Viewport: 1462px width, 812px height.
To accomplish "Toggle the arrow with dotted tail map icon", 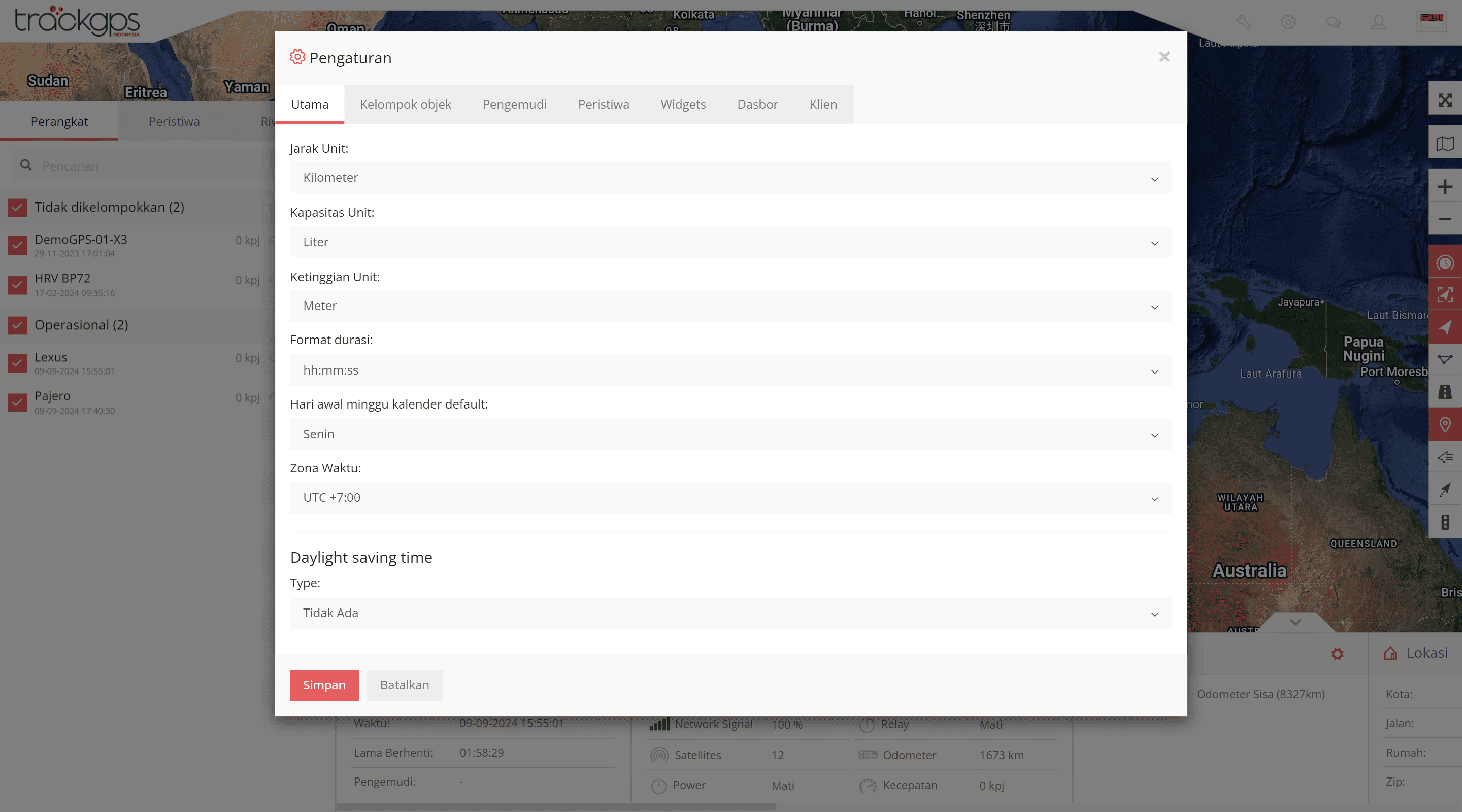I will click(x=1445, y=489).
